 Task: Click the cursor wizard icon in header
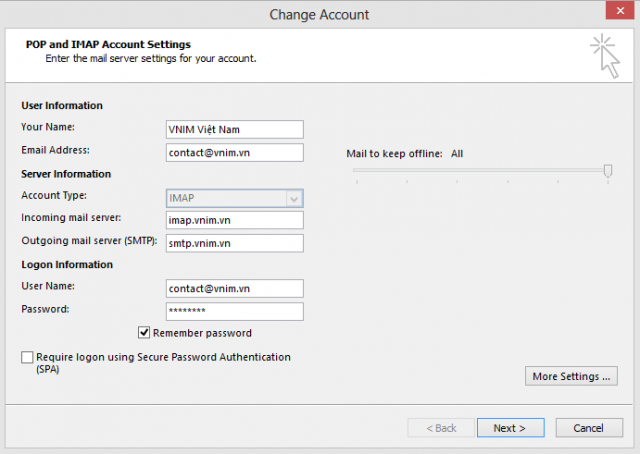[x=605, y=56]
